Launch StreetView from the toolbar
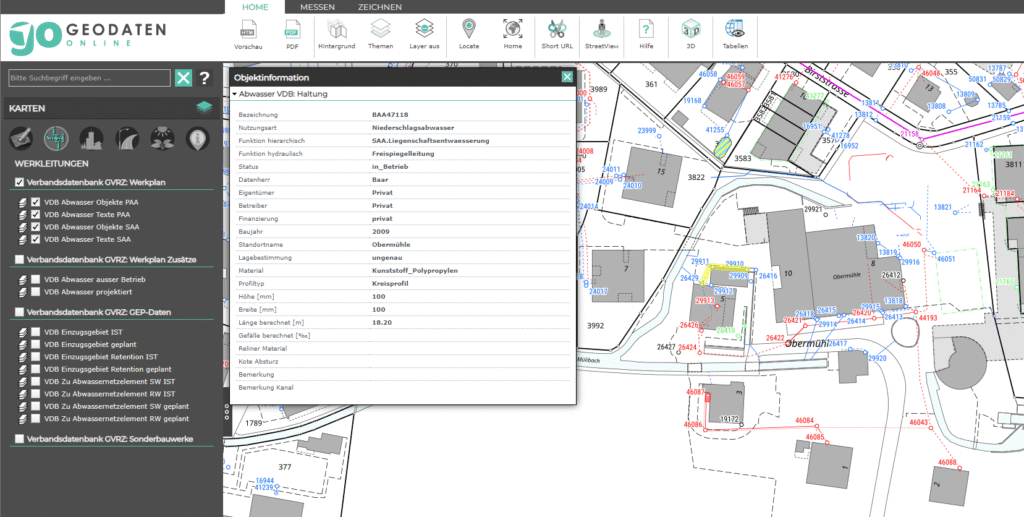Screen dimensions: 1024x517 tap(601, 31)
